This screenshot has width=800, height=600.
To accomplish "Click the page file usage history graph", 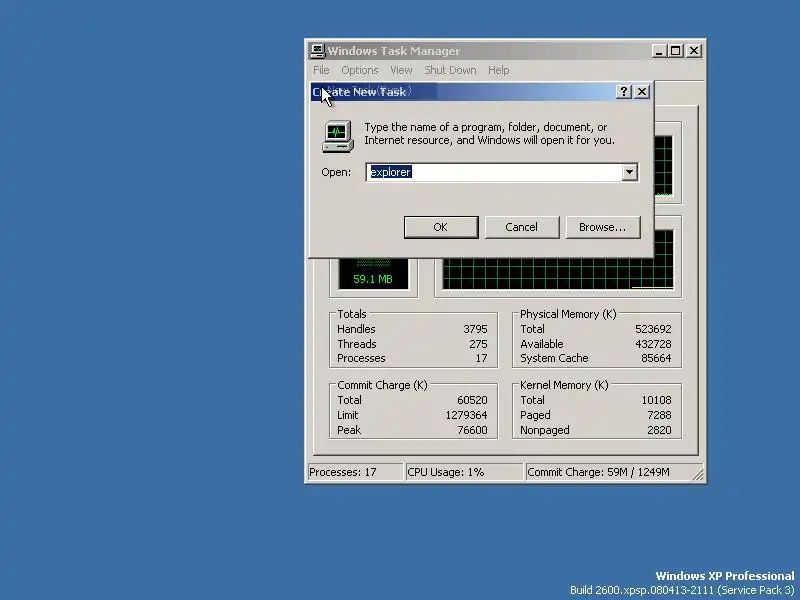I will click(x=558, y=274).
